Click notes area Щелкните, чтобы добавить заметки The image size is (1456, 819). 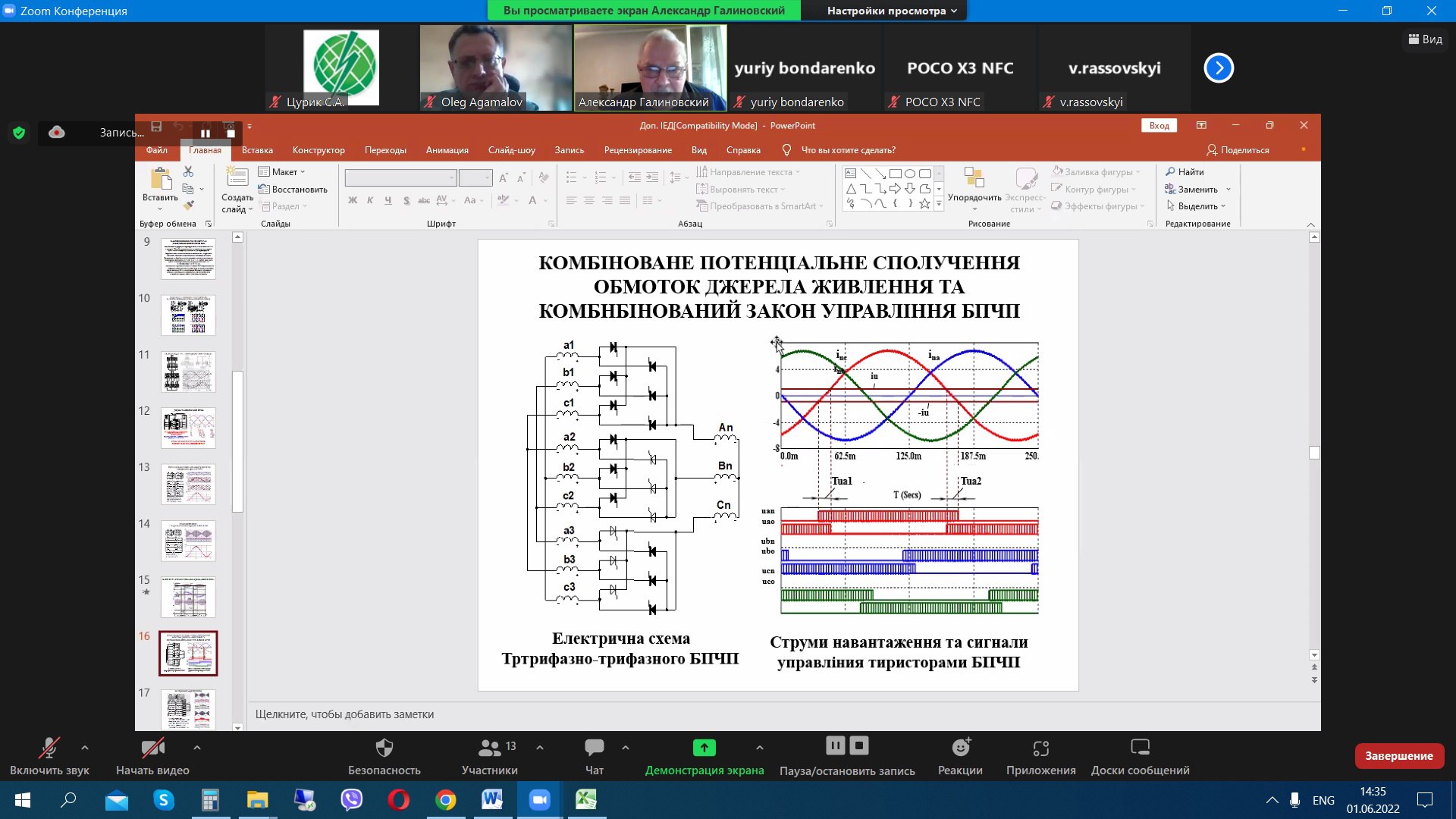tap(344, 714)
